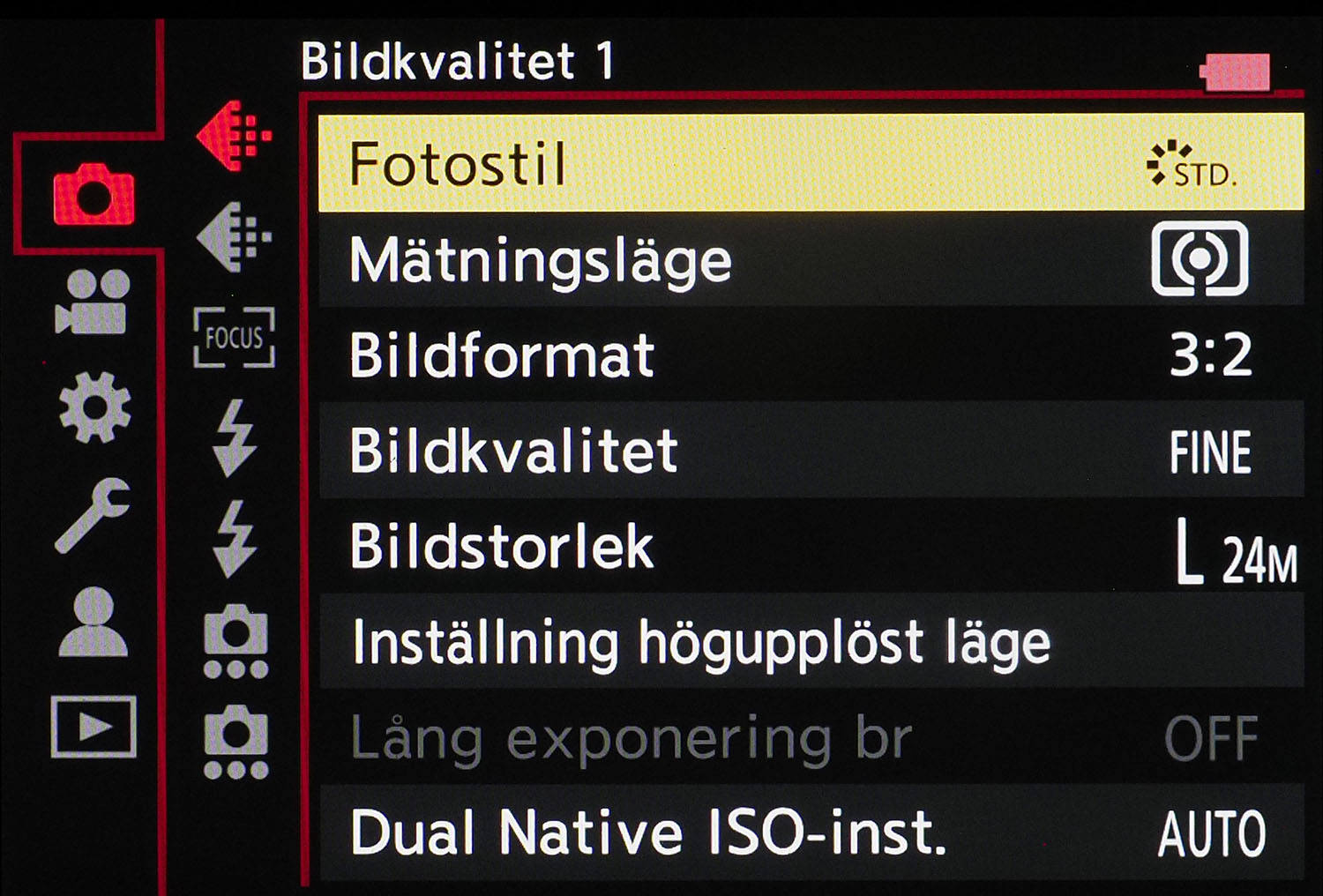This screenshot has width=1323, height=896.
Task: Open the Mätningsläge setting
Action: (810, 260)
